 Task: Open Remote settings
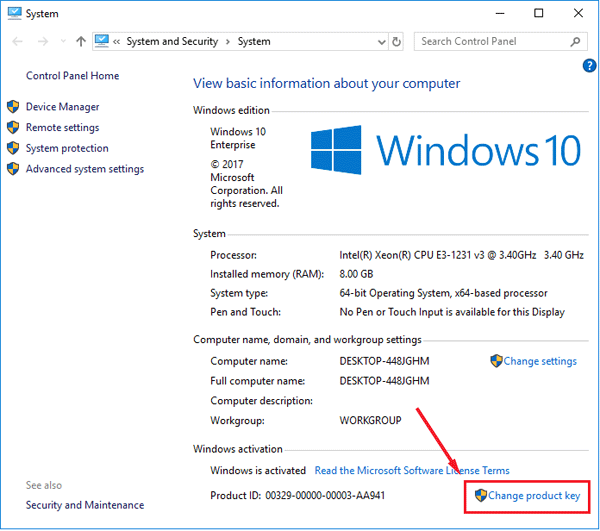(x=62, y=127)
